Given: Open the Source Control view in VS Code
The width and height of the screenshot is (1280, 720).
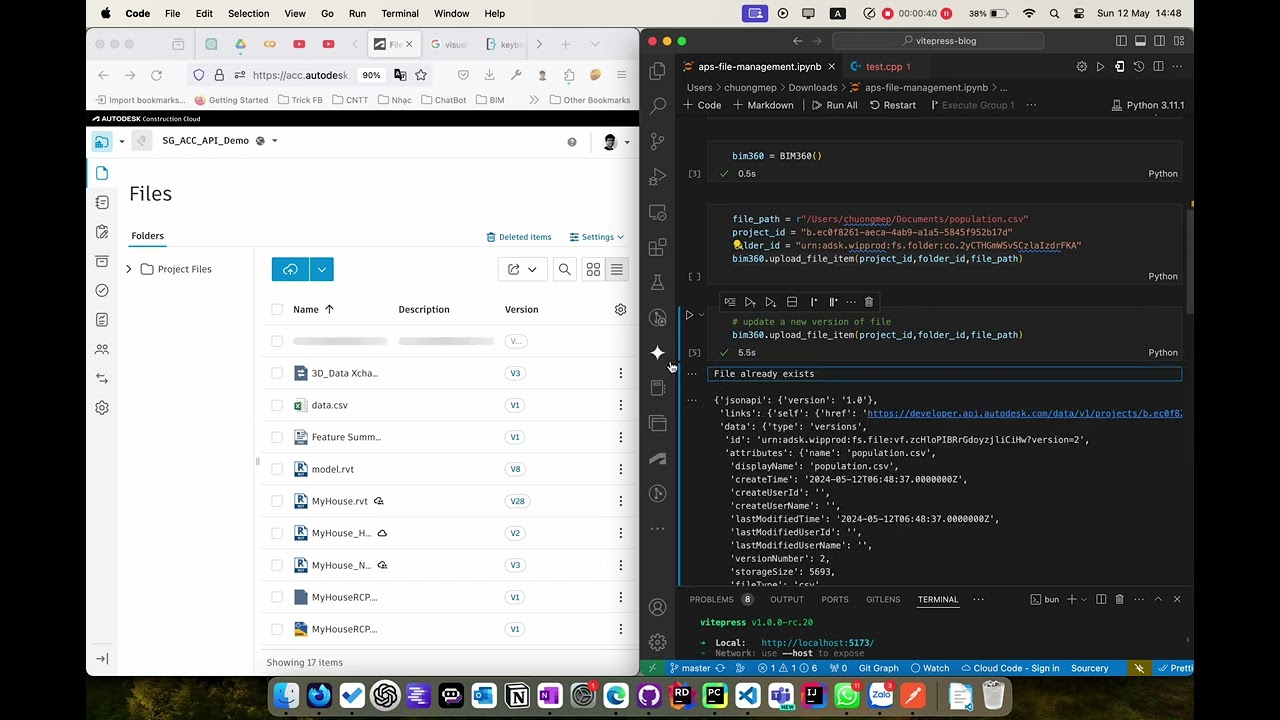Looking at the screenshot, I should pos(657,141).
